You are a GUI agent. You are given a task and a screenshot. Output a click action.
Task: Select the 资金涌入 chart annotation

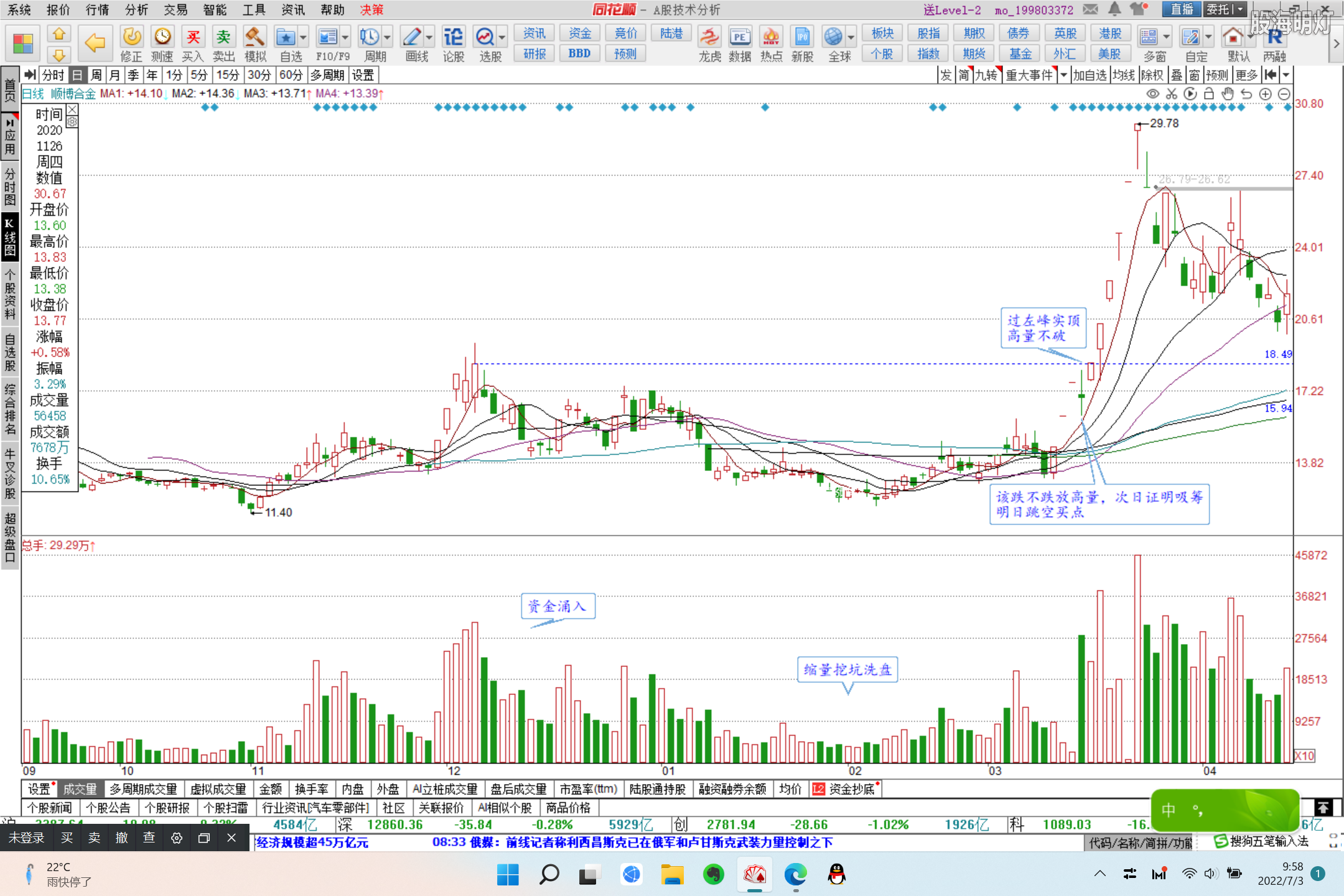[558, 606]
